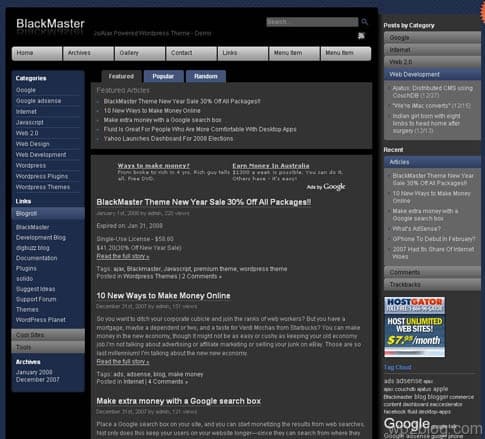Open the Wordpress Themes category
The width and height of the screenshot is (485, 439).
pyautogui.click(x=43, y=187)
